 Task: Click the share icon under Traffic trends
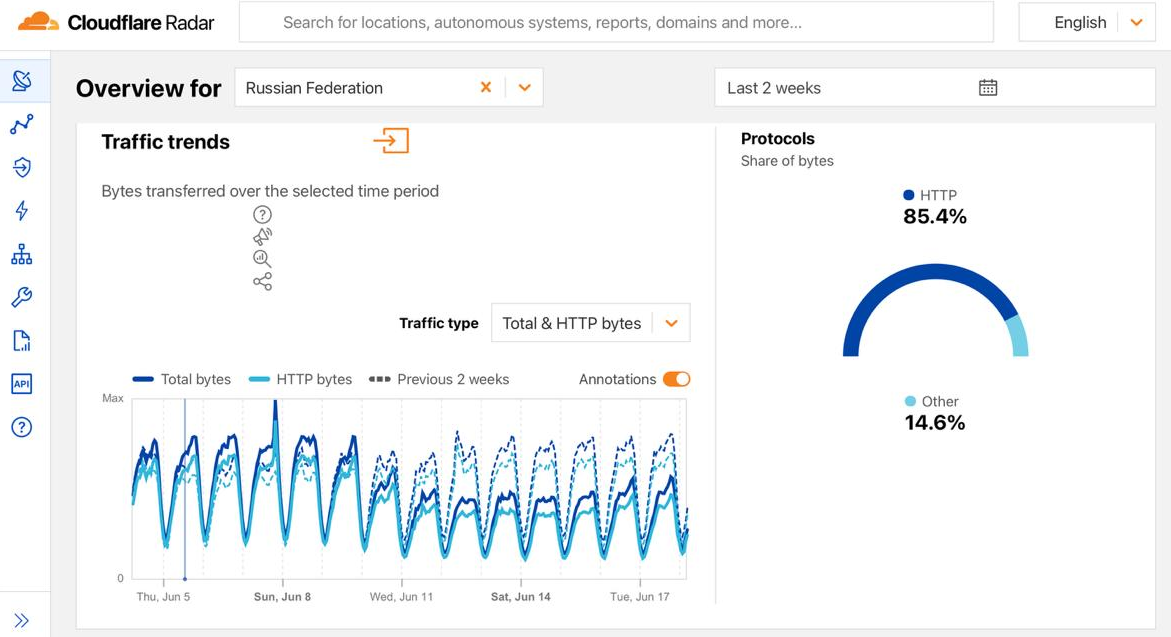[262, 282]
